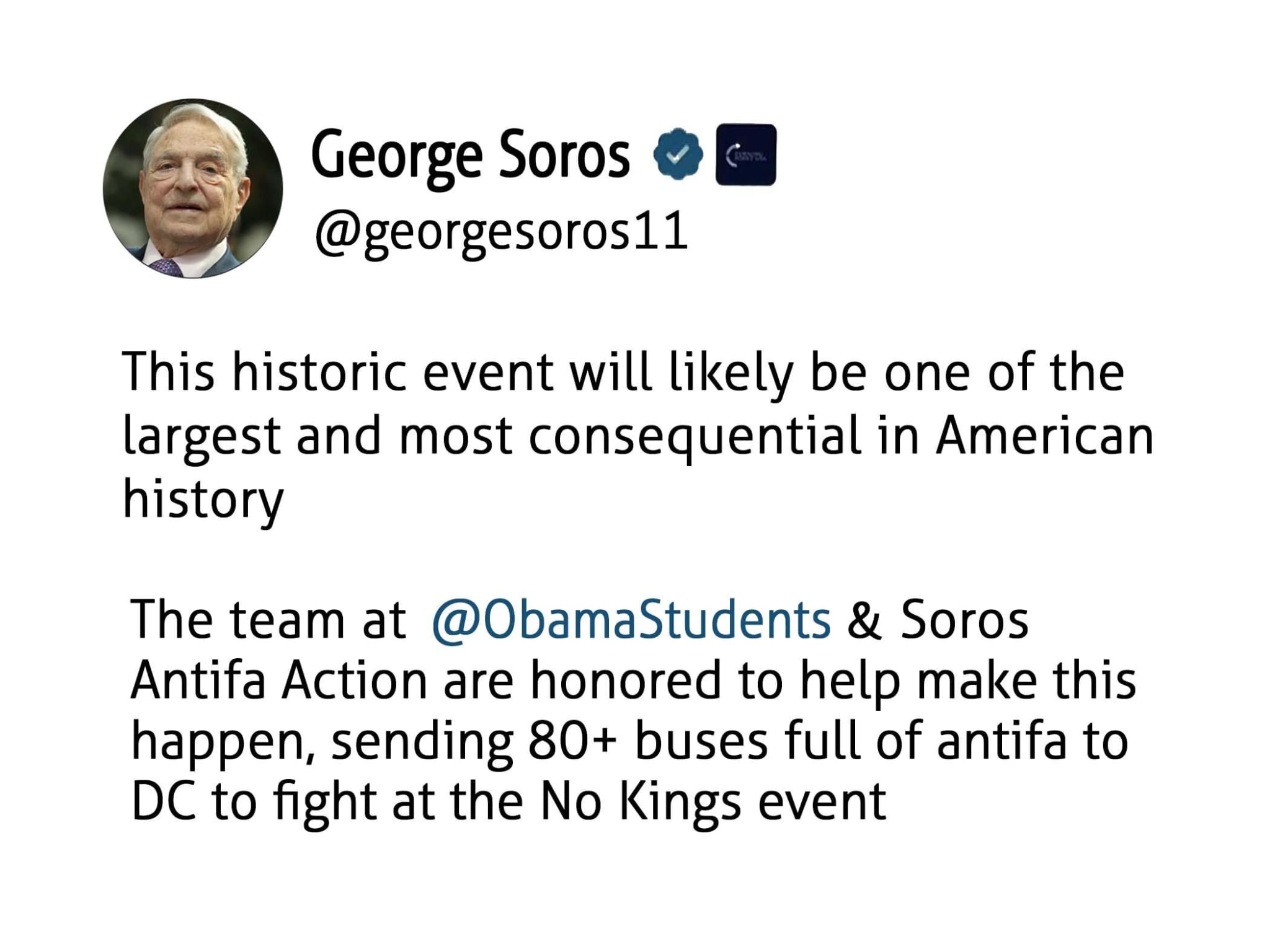Click the "George Soros" display name
The image size is (1270, 952).
coord(470,155)
